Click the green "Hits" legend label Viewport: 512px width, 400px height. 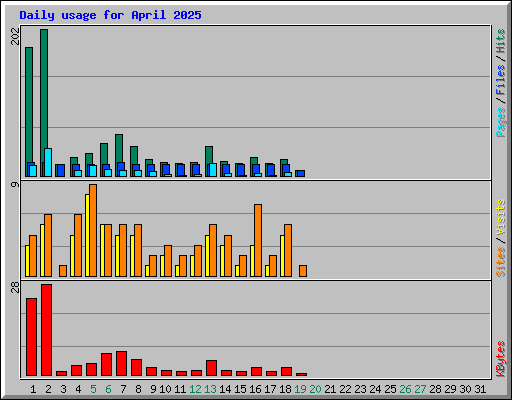[500, 41]
